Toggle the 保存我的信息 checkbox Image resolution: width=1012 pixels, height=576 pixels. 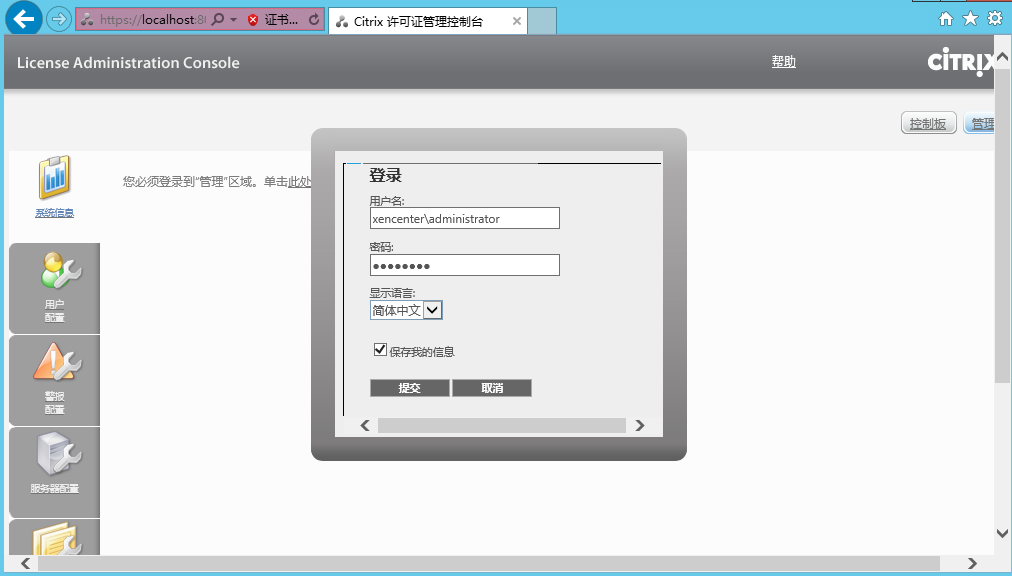click(x=380, y=350)
